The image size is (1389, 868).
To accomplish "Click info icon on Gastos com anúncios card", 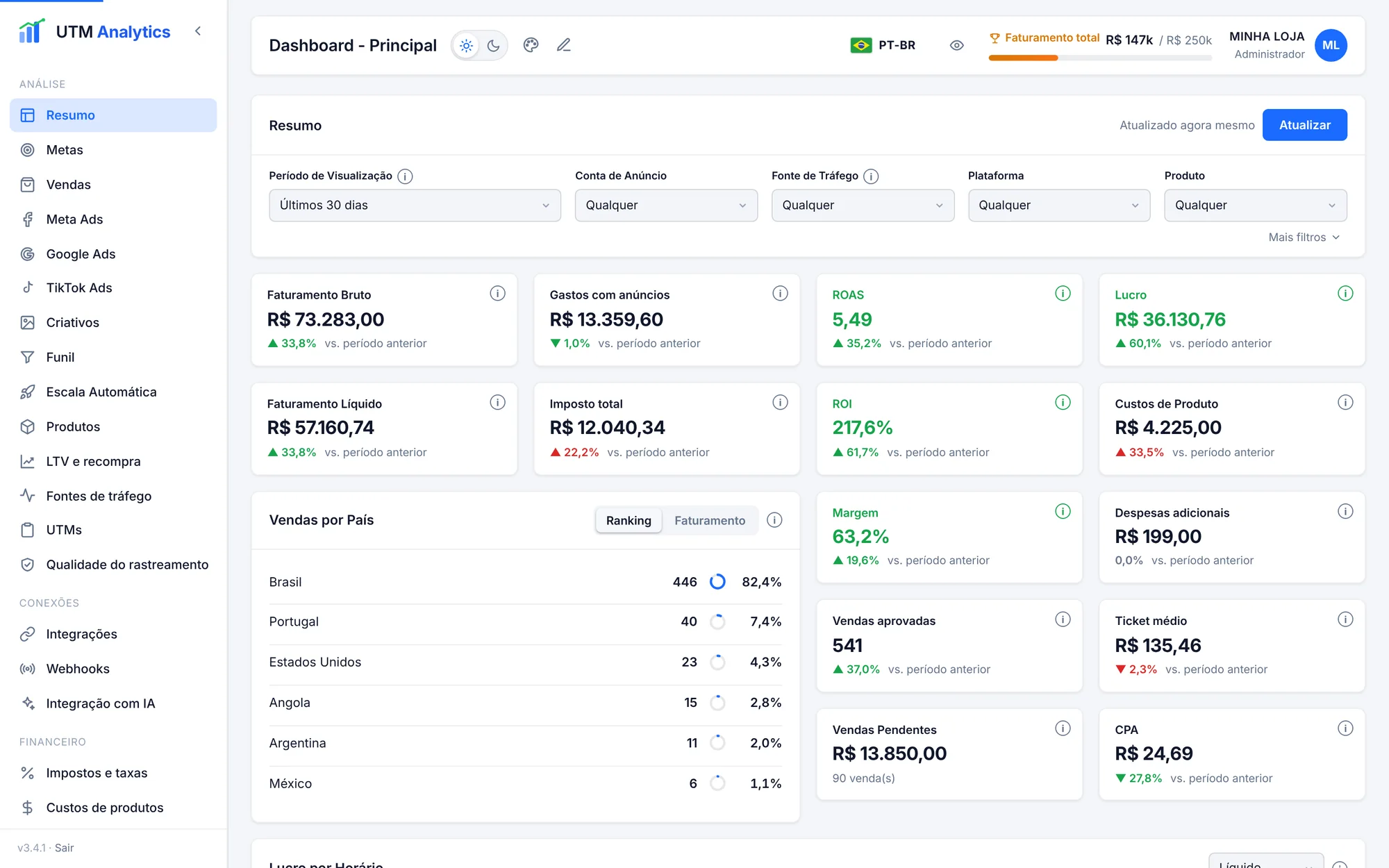I will click(x=780, y=294).
